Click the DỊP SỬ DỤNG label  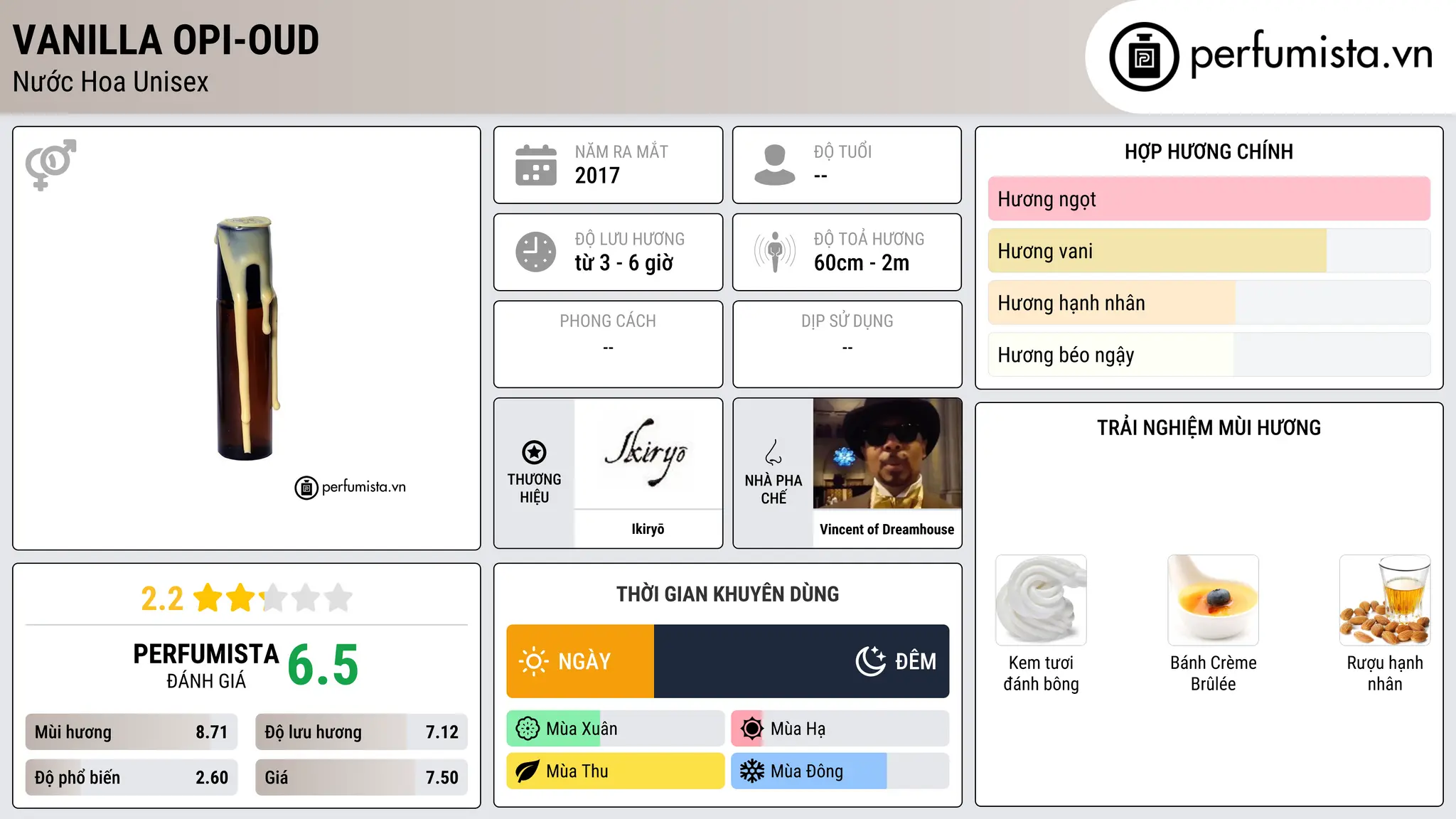tap(847, 321)
